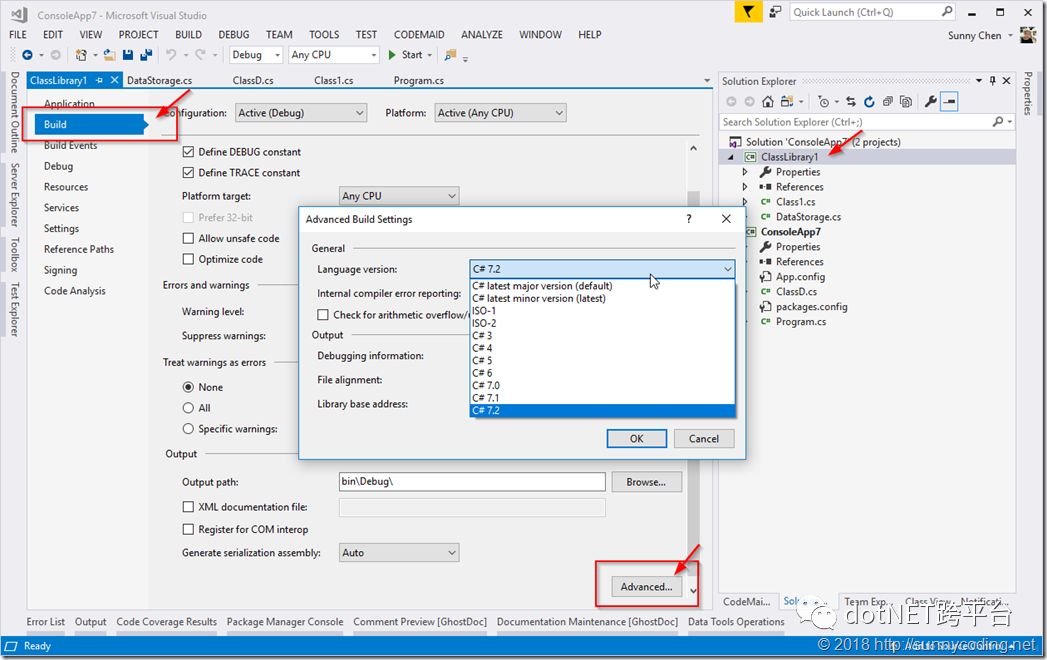
Task: Click the Save toolbar icon
Action: point(128,55)
